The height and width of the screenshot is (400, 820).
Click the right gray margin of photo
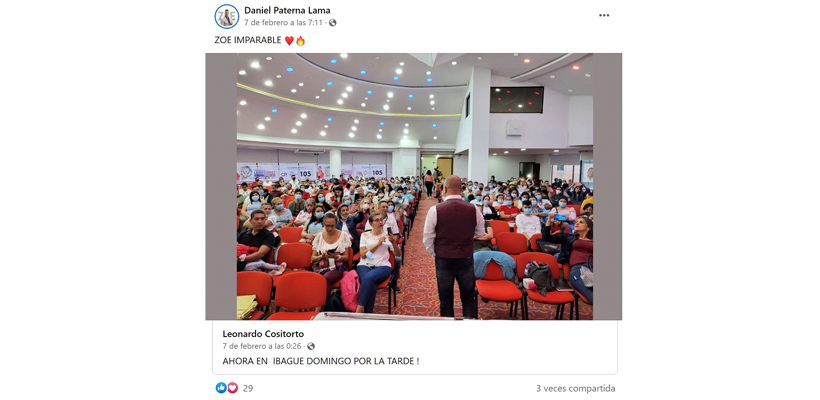(607, 186)
